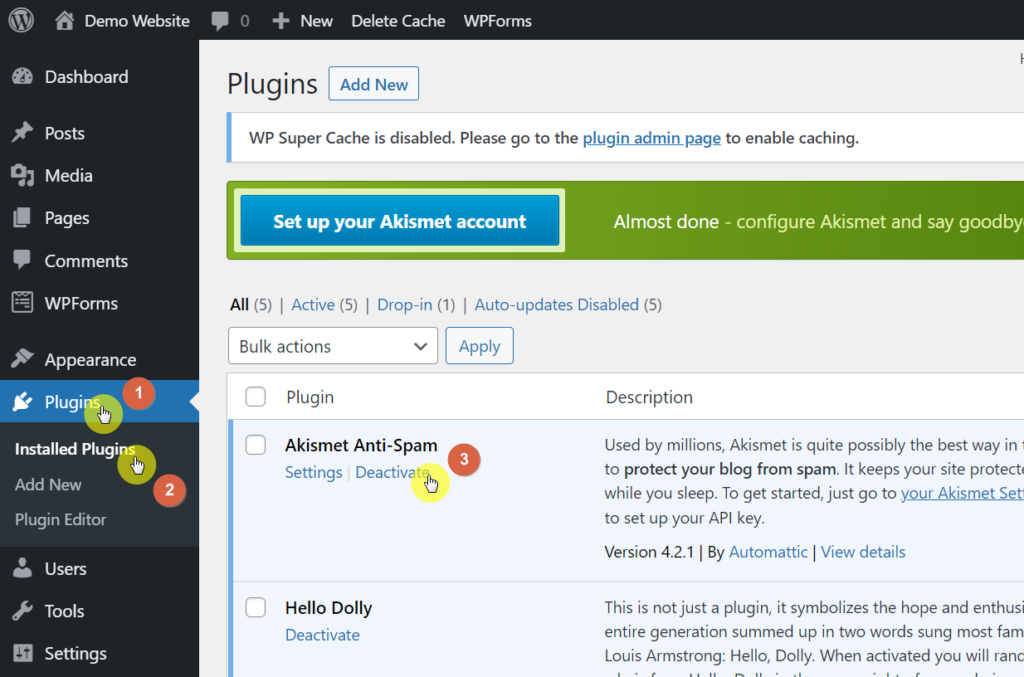The image size is (1024, 677).
Task: Filter plugins by Active
Action: [313, 305]
